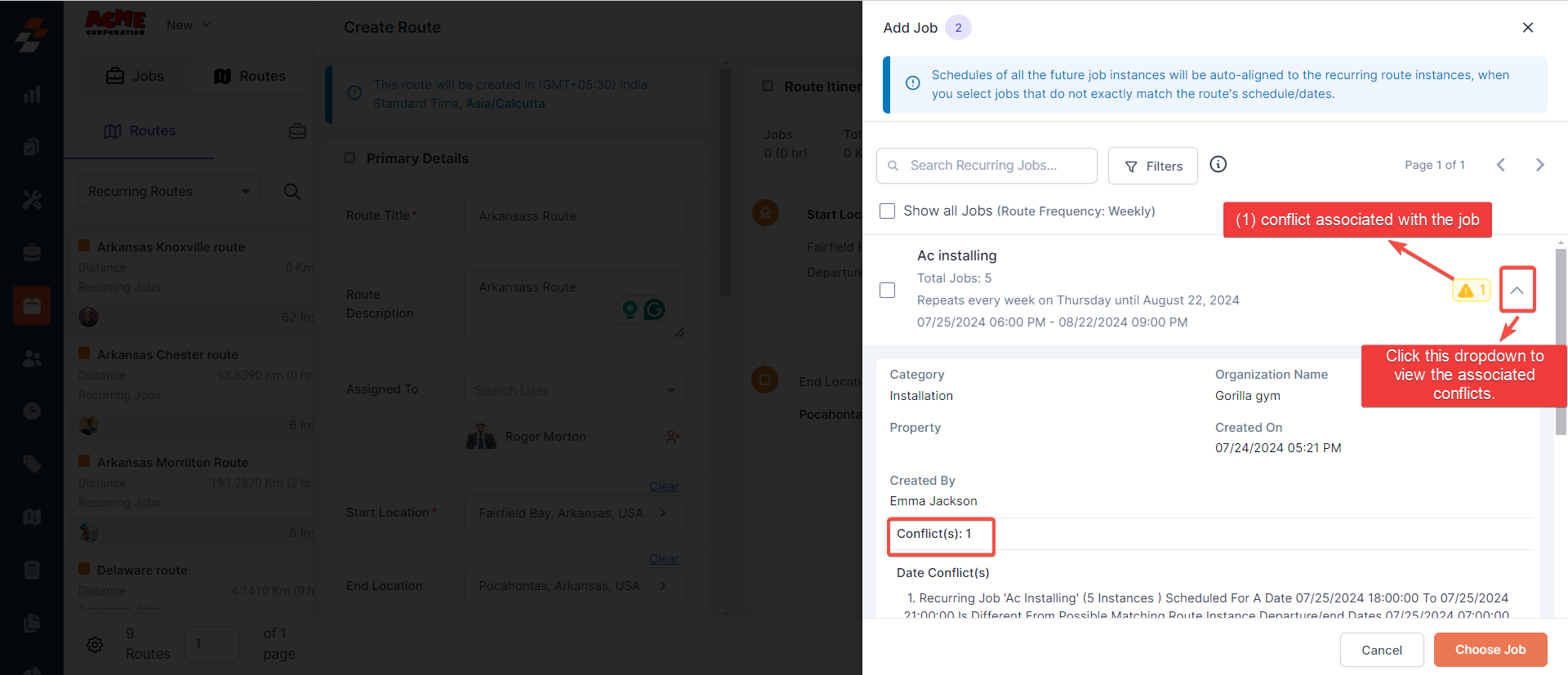Click the Create Route form scrollbar

pyautogui.click(x=725, y=184)
